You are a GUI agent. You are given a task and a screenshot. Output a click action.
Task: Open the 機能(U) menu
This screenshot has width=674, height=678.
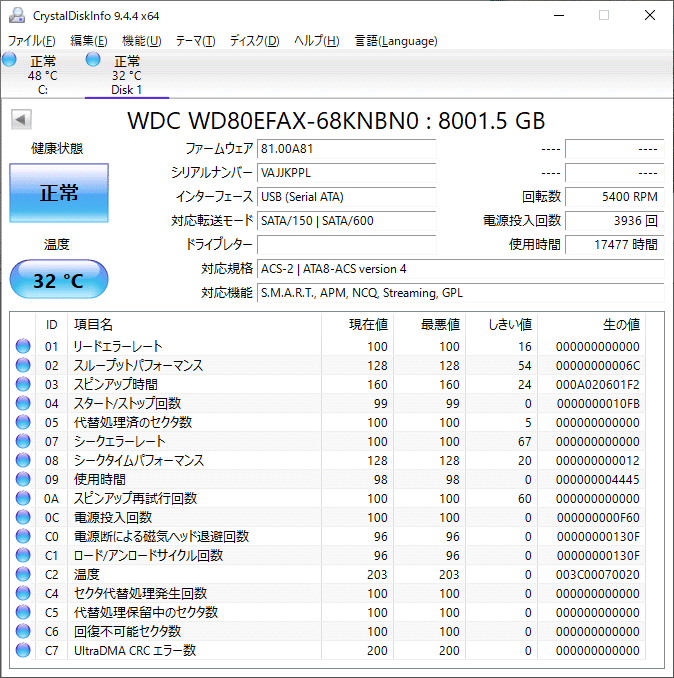[x=141, y=41]
